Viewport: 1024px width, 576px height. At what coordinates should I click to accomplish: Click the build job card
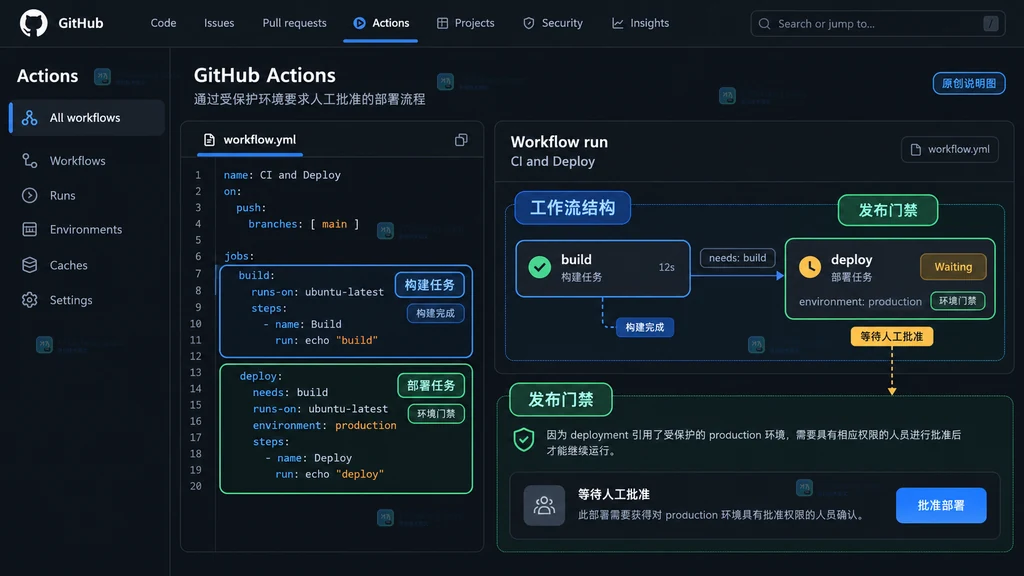click(603, 268)
